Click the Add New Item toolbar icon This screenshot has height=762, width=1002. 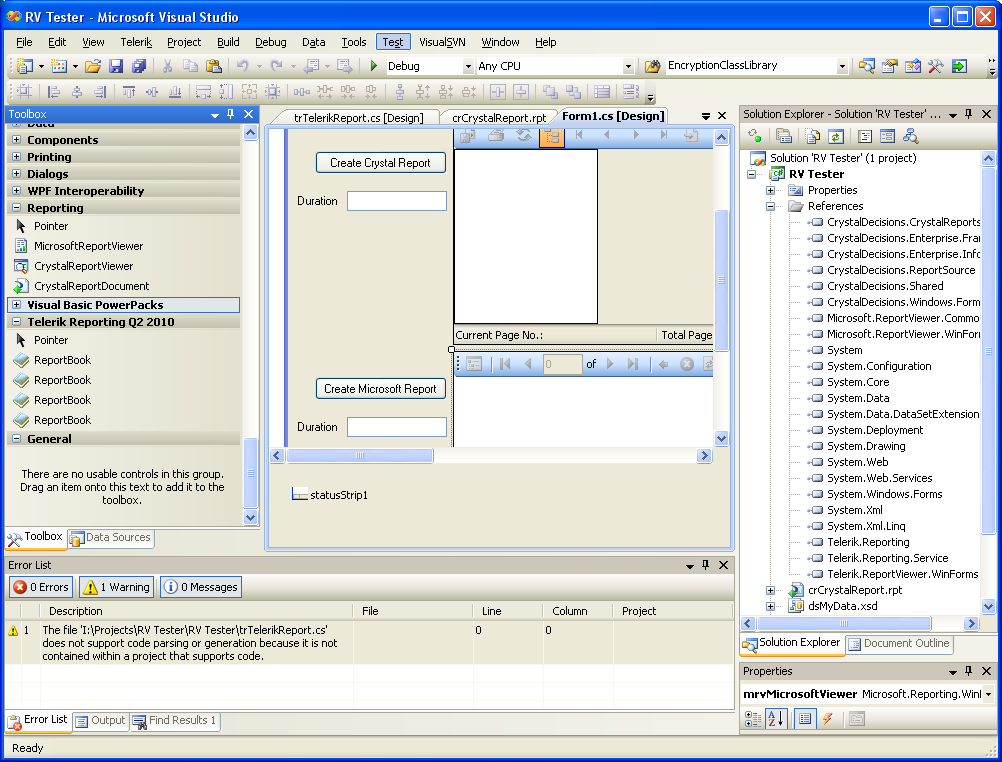click(x=59, y=66)
